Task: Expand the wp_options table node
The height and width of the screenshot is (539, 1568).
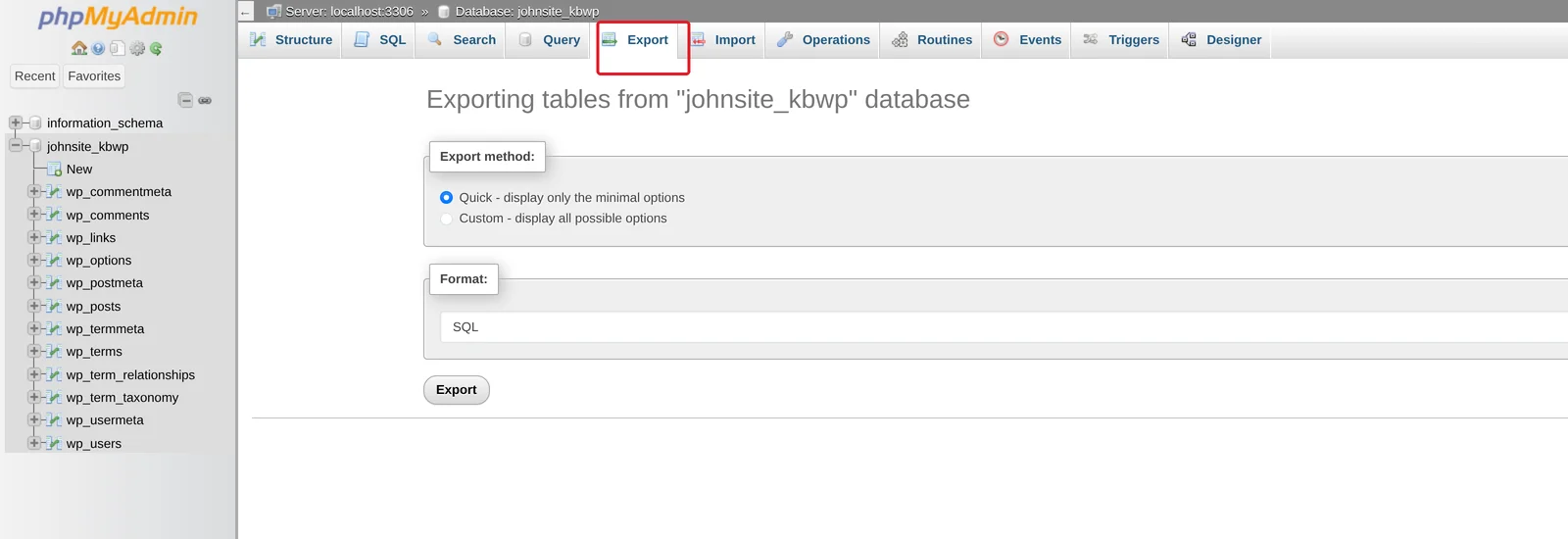Action: tap(34, 260)
